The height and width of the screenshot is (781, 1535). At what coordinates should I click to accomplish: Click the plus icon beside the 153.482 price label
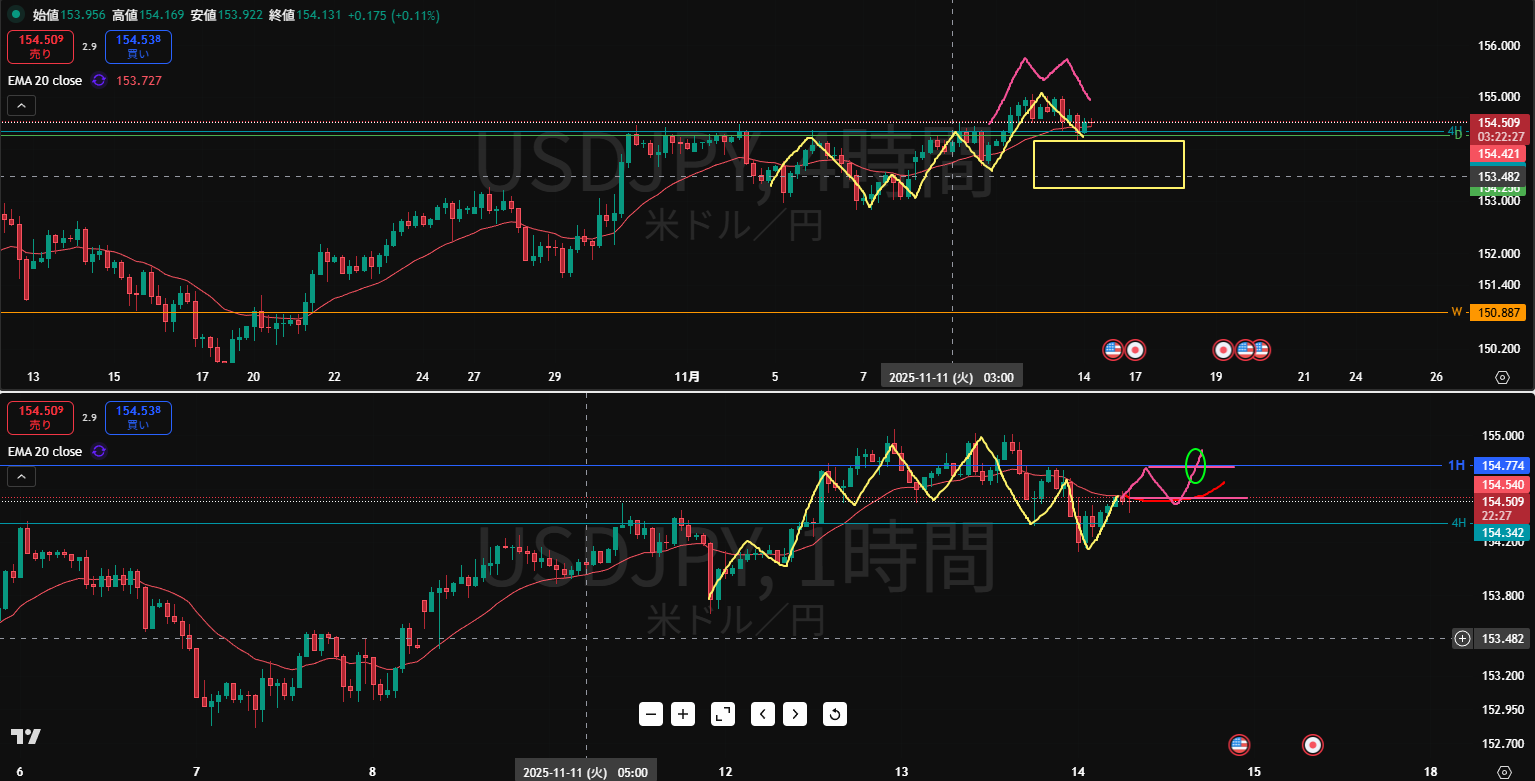coord(1462,638)
